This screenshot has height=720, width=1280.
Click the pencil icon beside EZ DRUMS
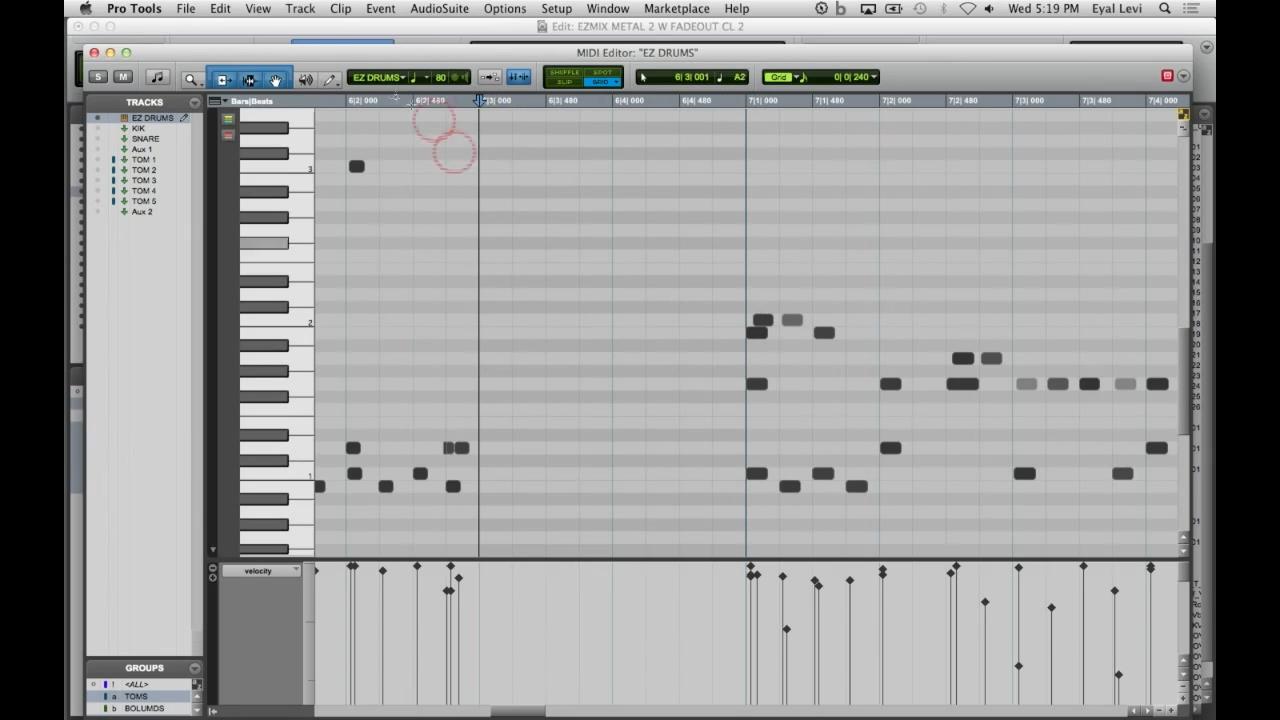coord(184,118)
